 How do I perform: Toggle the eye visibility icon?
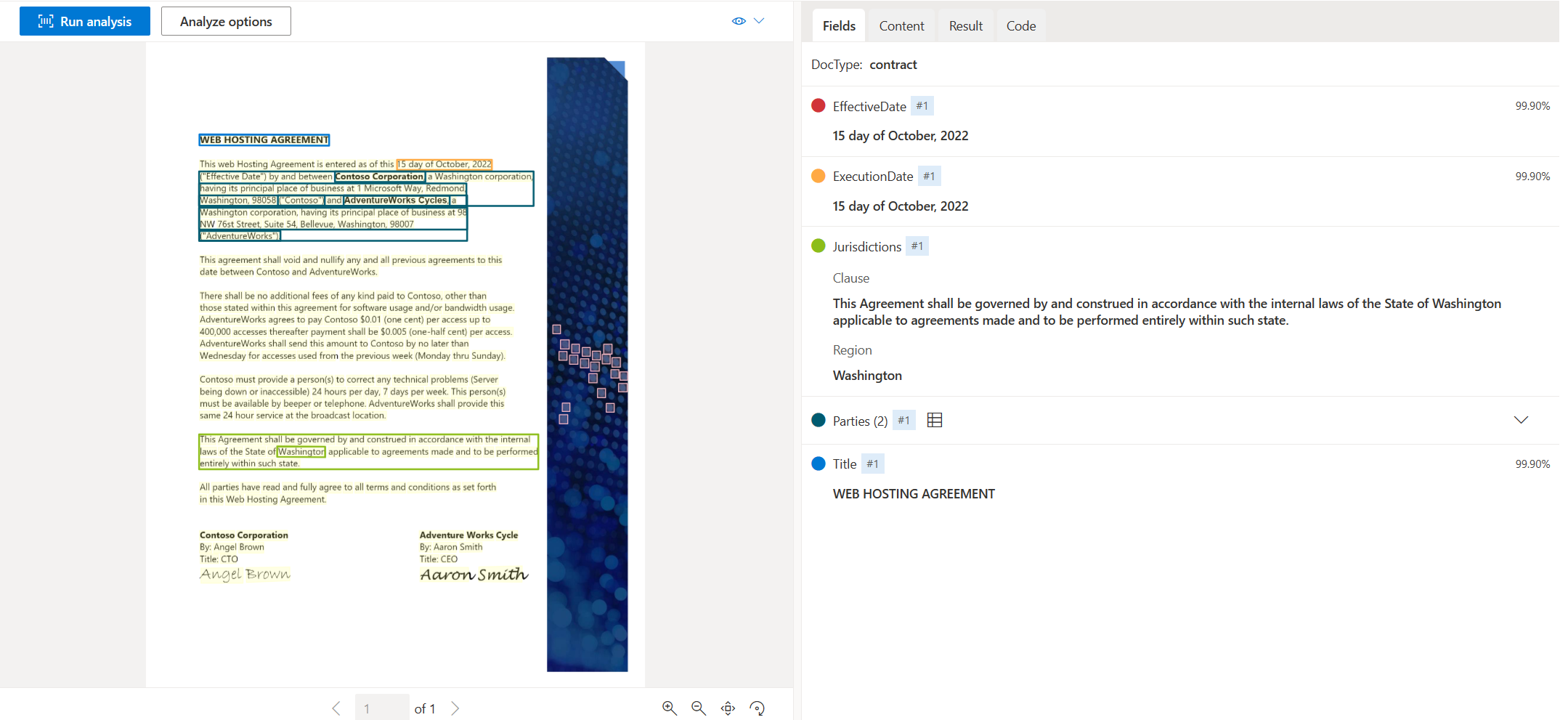click(x=739, y=21)
